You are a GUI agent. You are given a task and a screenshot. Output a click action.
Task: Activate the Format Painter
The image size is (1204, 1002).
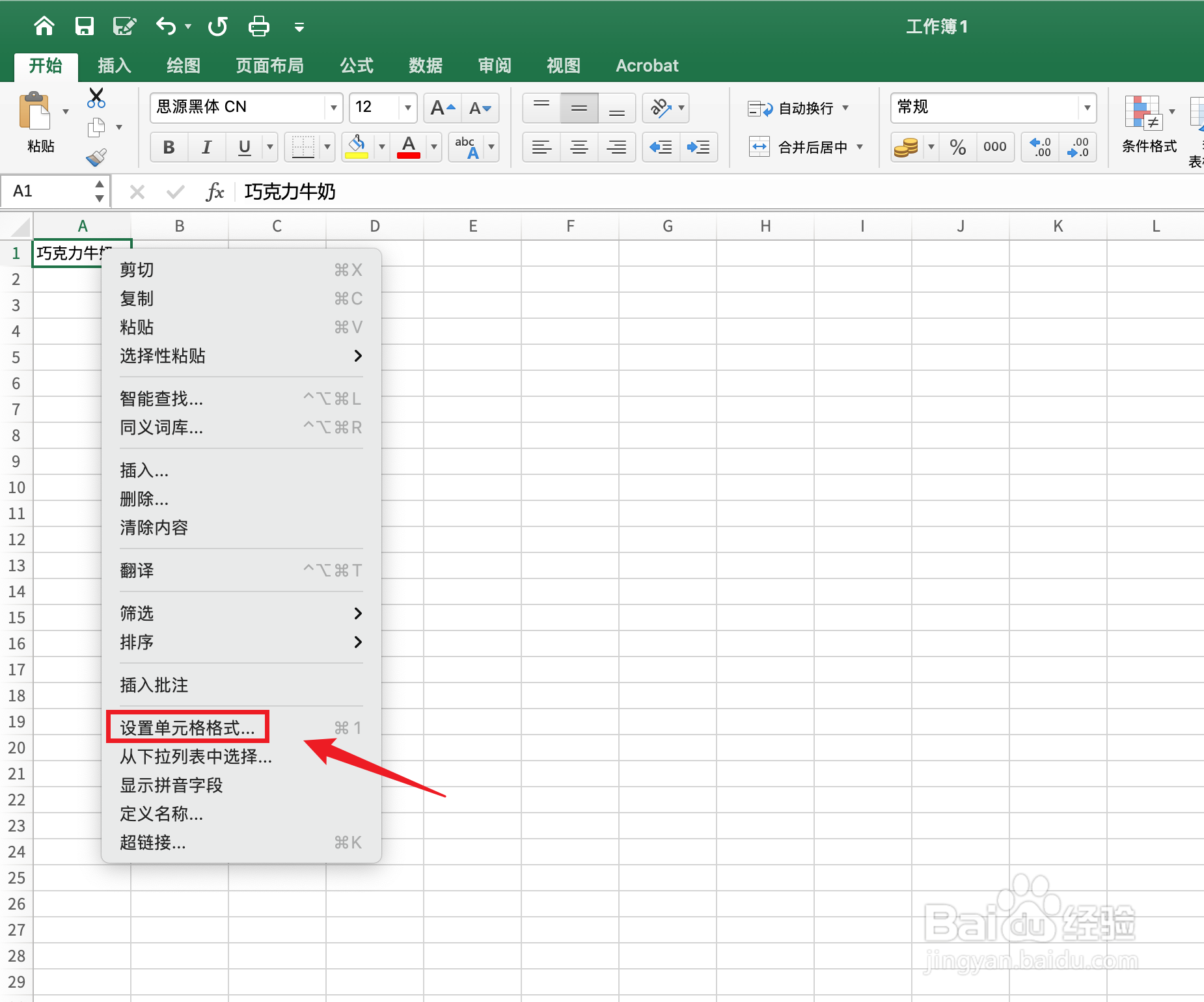tap(96, 157)
